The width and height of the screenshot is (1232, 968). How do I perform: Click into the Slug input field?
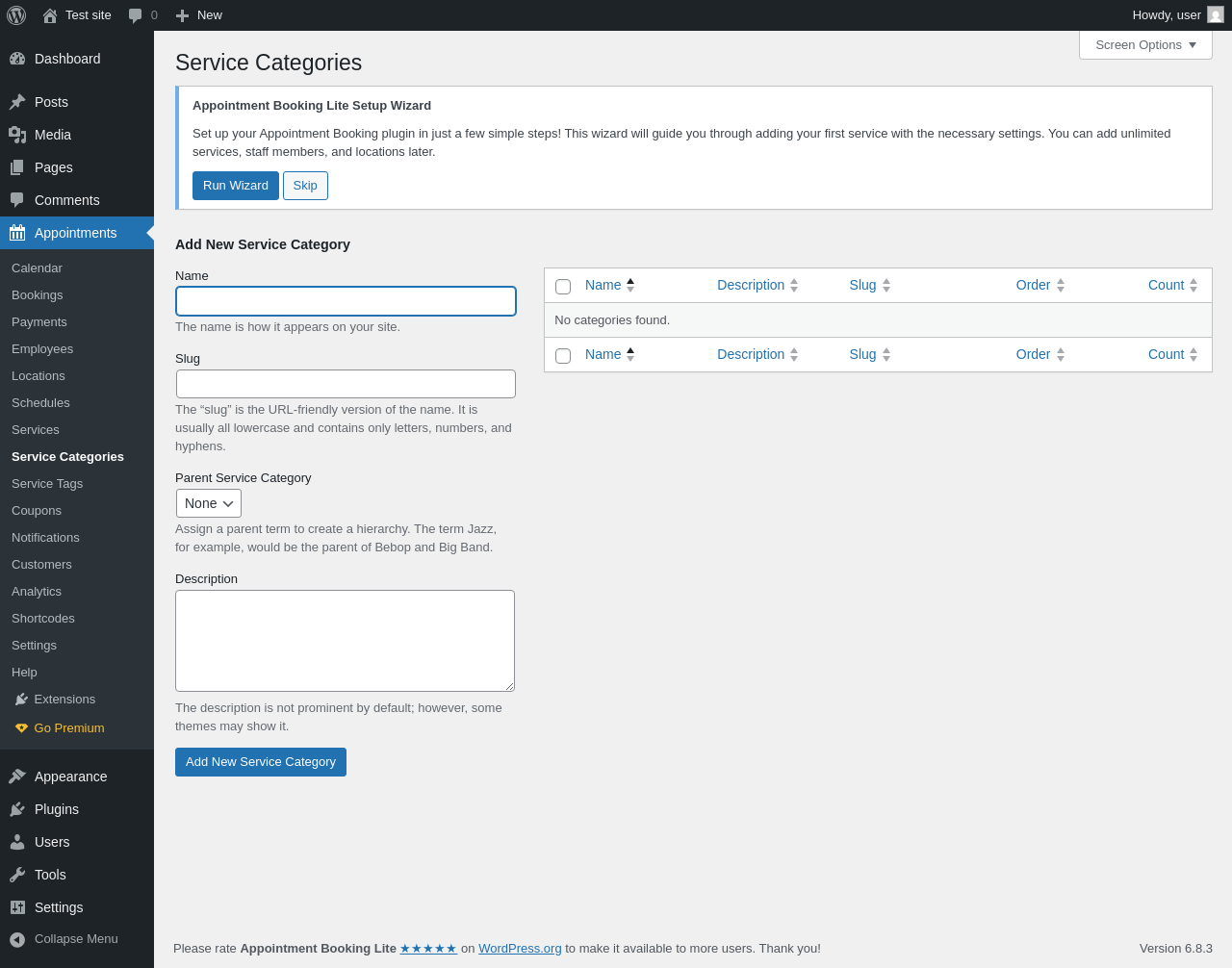[346, 384]
